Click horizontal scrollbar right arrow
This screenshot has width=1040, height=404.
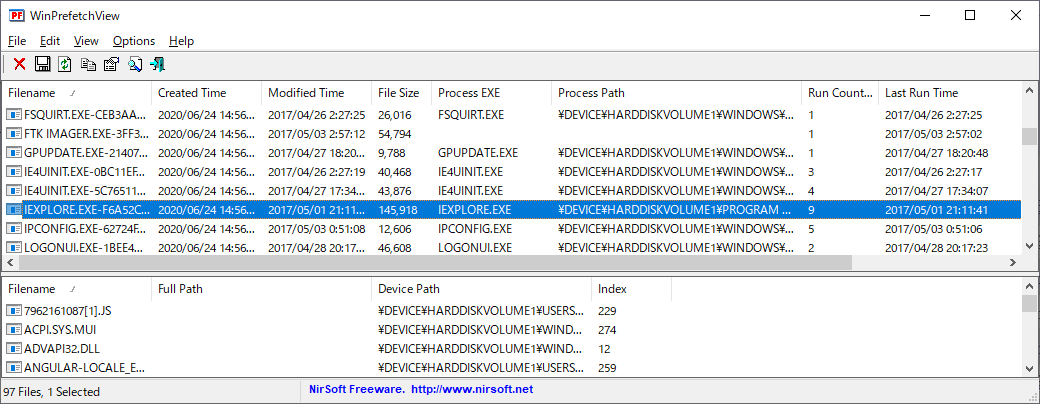click(x=1013, y=263)
